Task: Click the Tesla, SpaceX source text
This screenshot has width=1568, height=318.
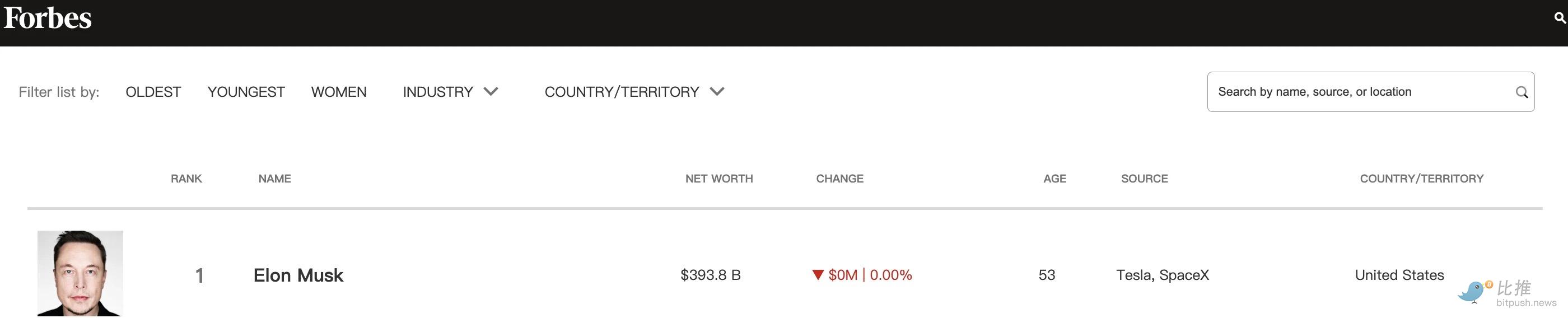Action: [x=1162, y=275]
